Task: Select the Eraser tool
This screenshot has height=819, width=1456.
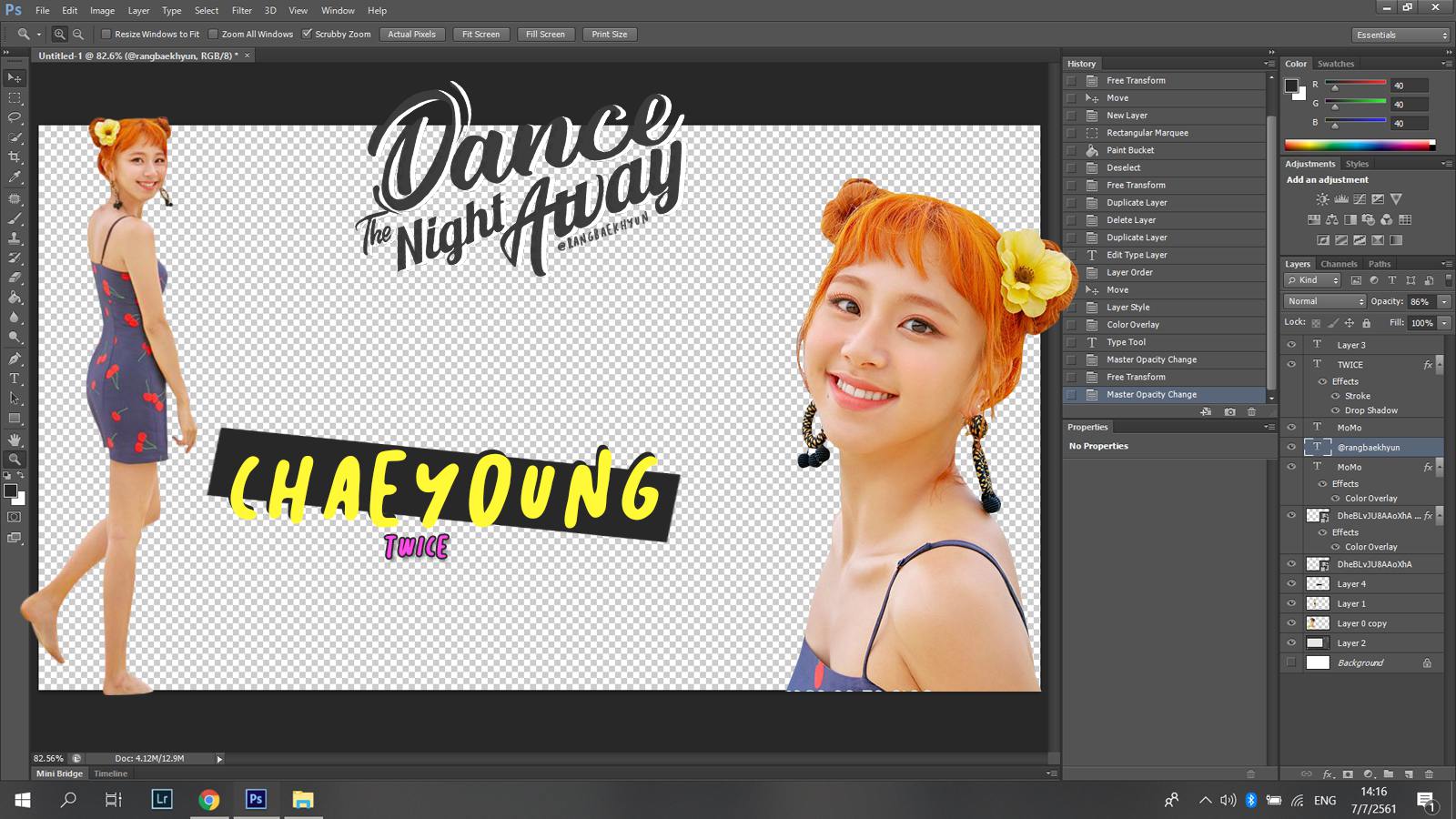Action: coord(15,278)
